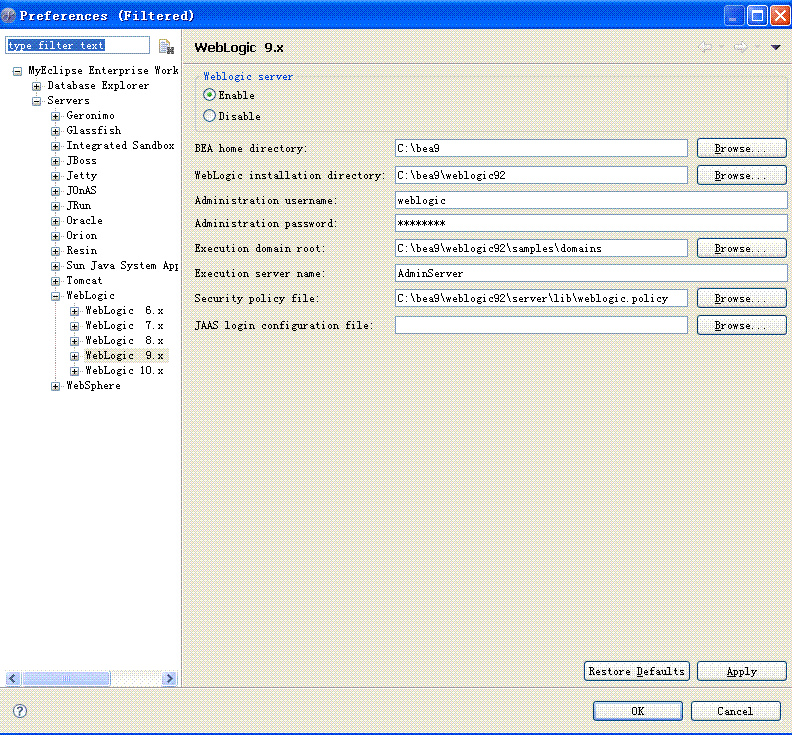Click the tree scrollbar left arrow
This screenshot has height=735, width=792.
(13, 678)
